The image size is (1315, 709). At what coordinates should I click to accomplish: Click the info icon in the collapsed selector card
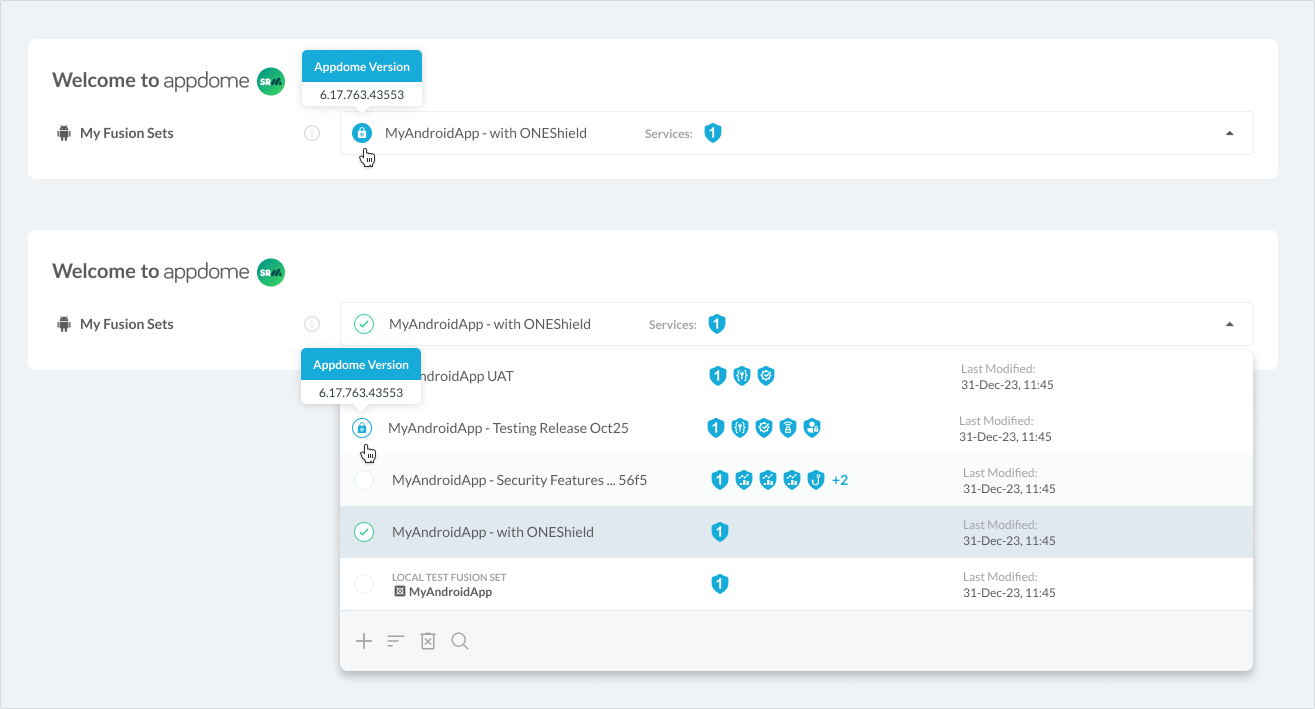(312, 133)
